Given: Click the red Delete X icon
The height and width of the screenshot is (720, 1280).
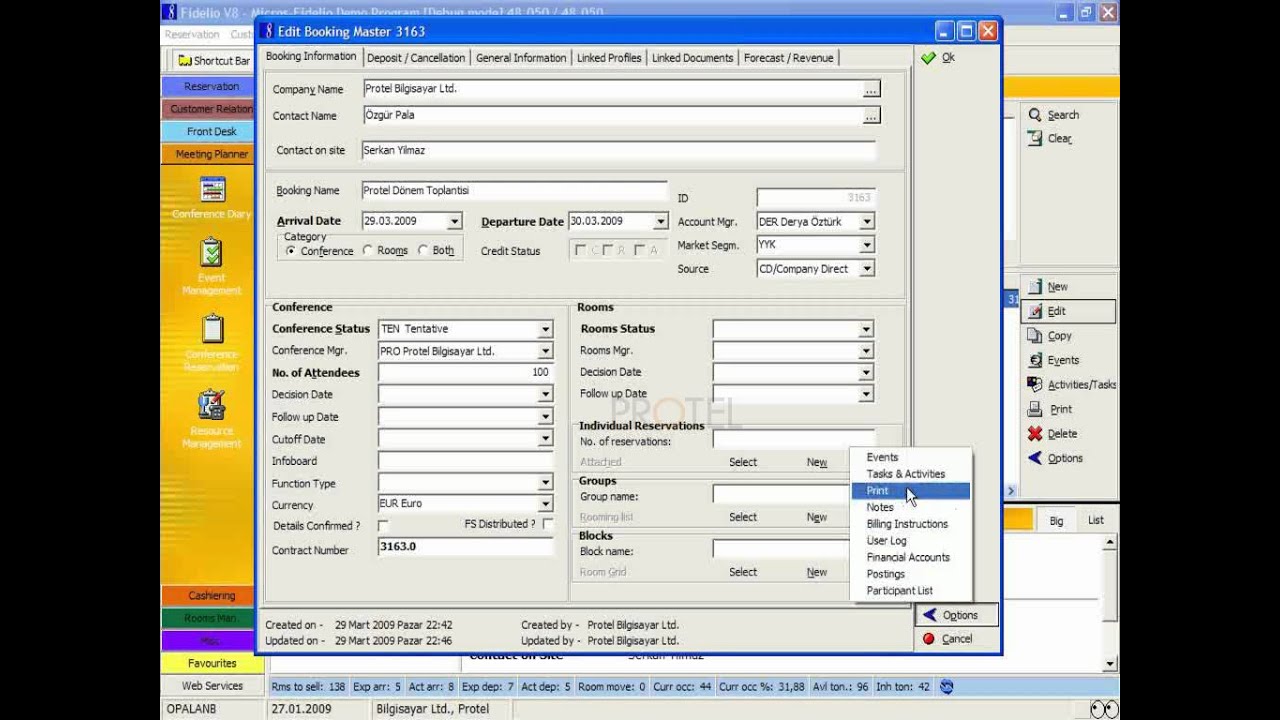Looking at the screenshot, I should point(1035,434).
